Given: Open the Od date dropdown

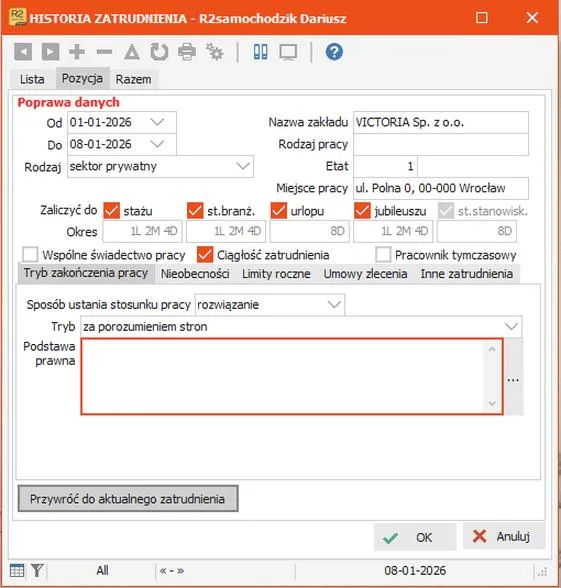Looking at the screenshot, I should click(x=157, y=122).
